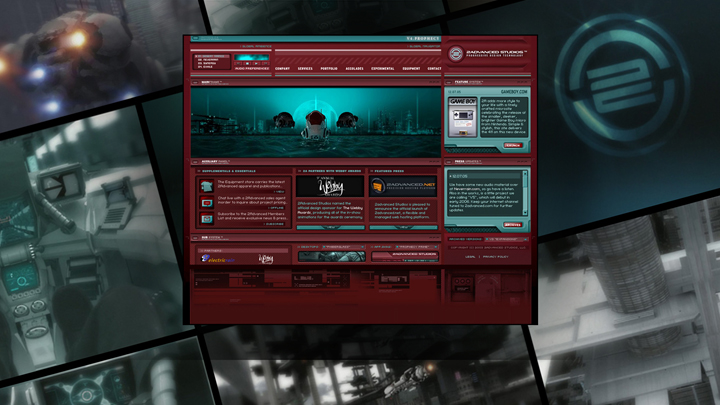720x405 pixels.
Task: Click the desktop wallpaper preview thumbnail
Action: [332, 257]
